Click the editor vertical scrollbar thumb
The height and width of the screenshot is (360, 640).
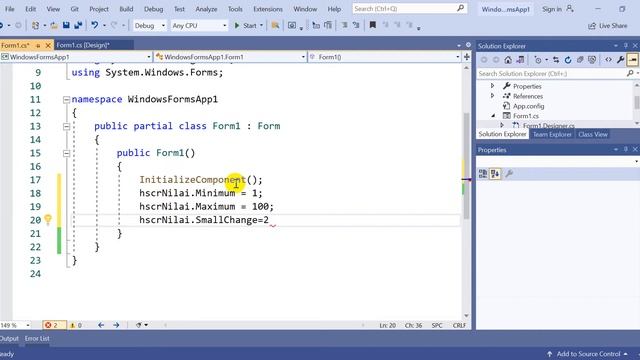coord(466,165)
